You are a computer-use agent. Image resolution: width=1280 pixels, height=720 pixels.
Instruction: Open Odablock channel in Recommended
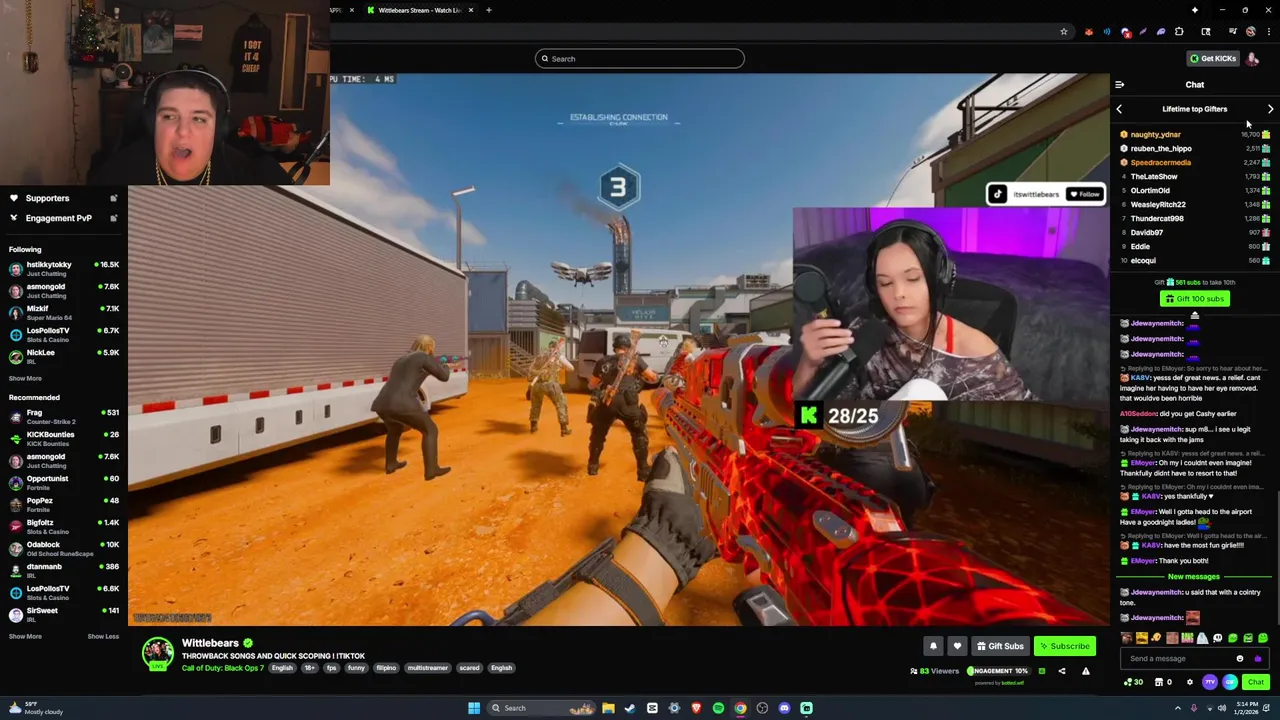point(63,549)
